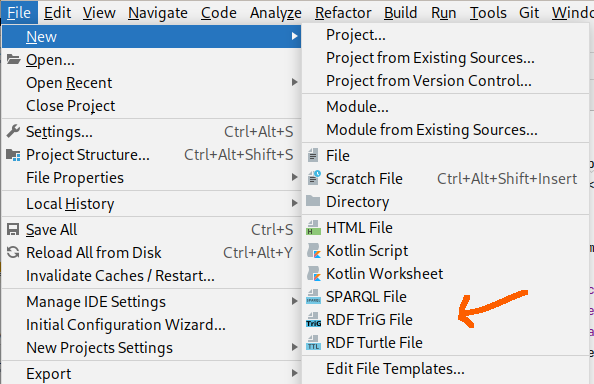Expand the Local History submenu arrow
The width and height of the screenshot is (594, 384).
pyautogui.click(x=294, y=203)
